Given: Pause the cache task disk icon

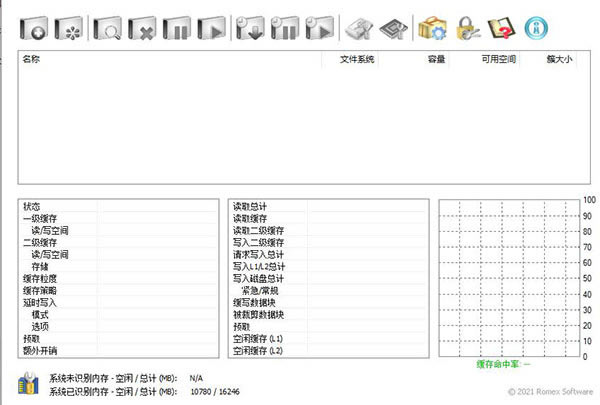Looking at the screenshot, I should tap(177, 28).
